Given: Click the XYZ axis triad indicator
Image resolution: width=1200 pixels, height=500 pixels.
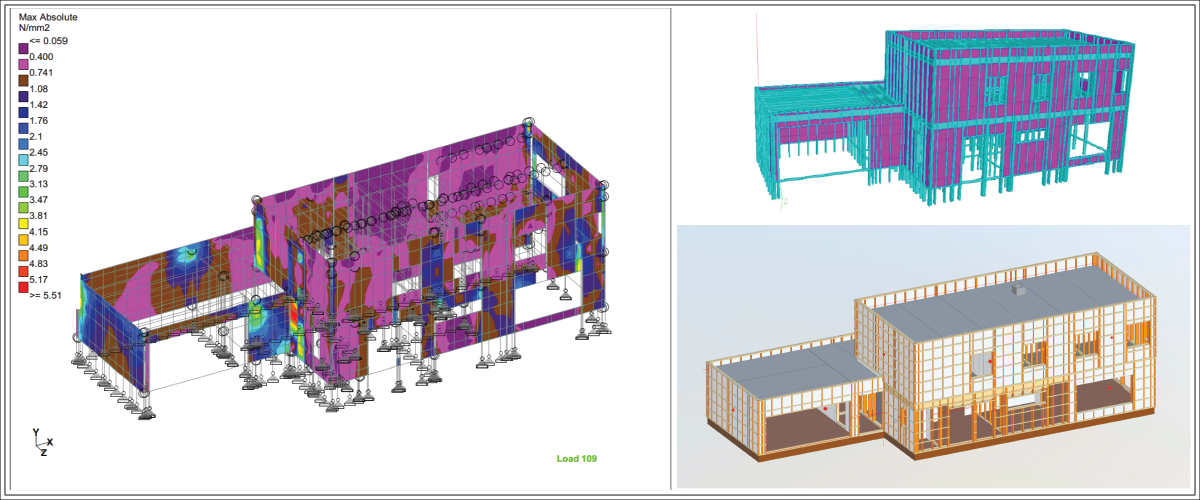Looking at the screenshot, I should pyautogui.click(x=40, y=443).
